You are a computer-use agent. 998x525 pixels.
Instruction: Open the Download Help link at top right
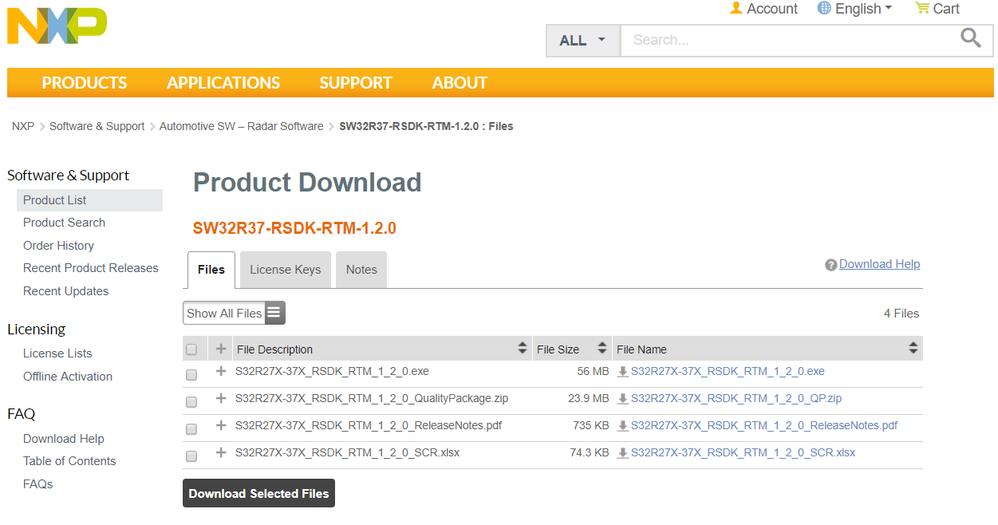[x=879, y=264]
